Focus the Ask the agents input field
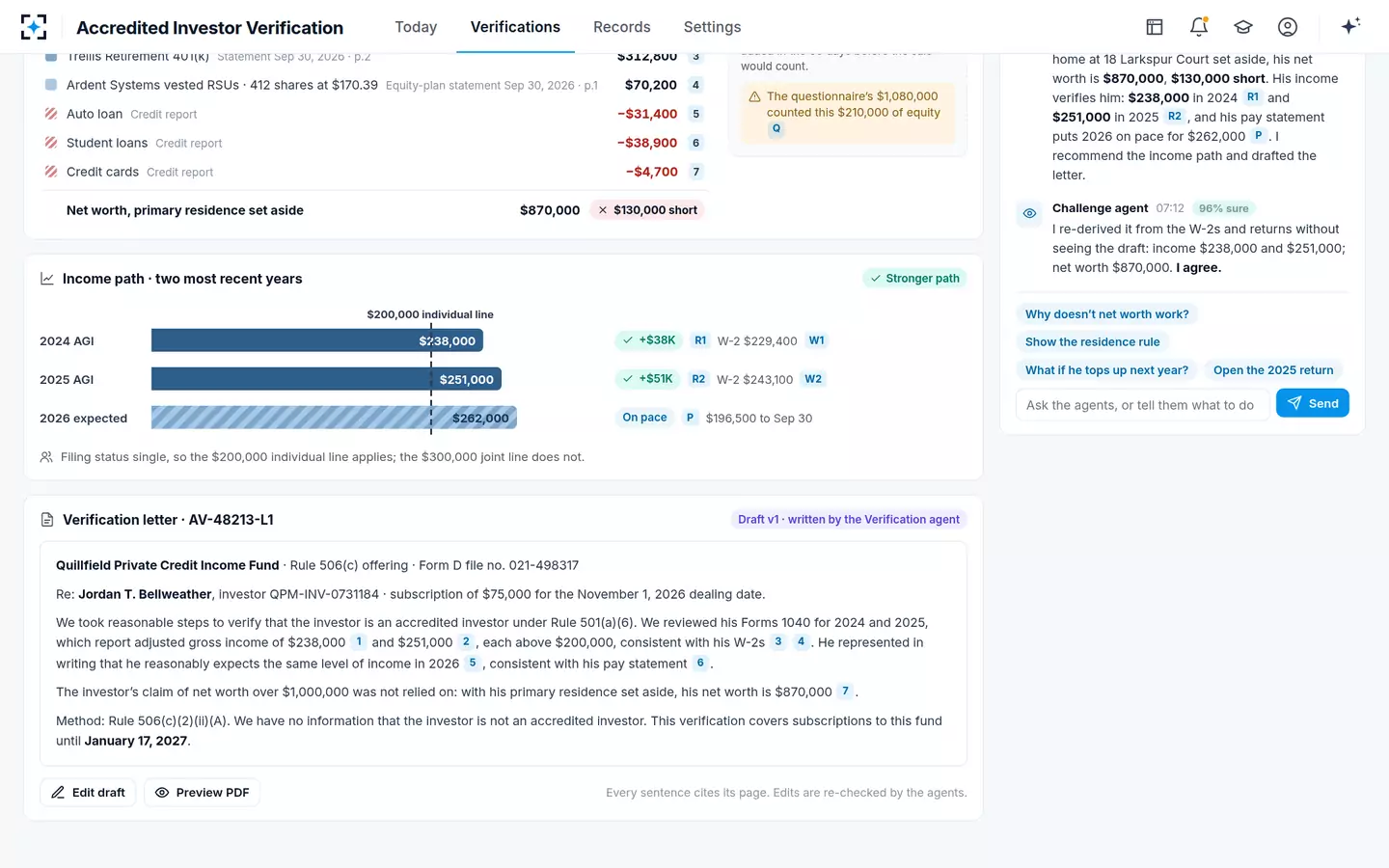Screen dimensions: 1389x868 [x=1141, y=405]
